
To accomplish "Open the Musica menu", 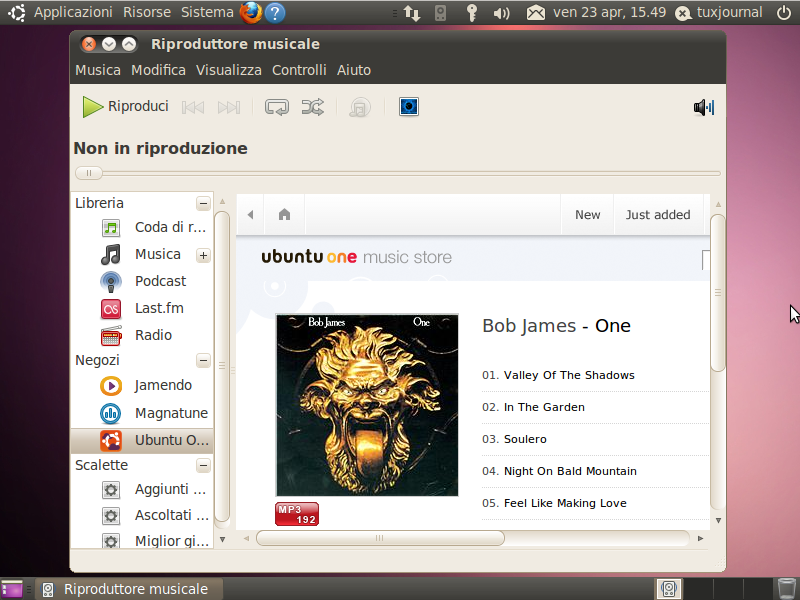I will point(98,70).
